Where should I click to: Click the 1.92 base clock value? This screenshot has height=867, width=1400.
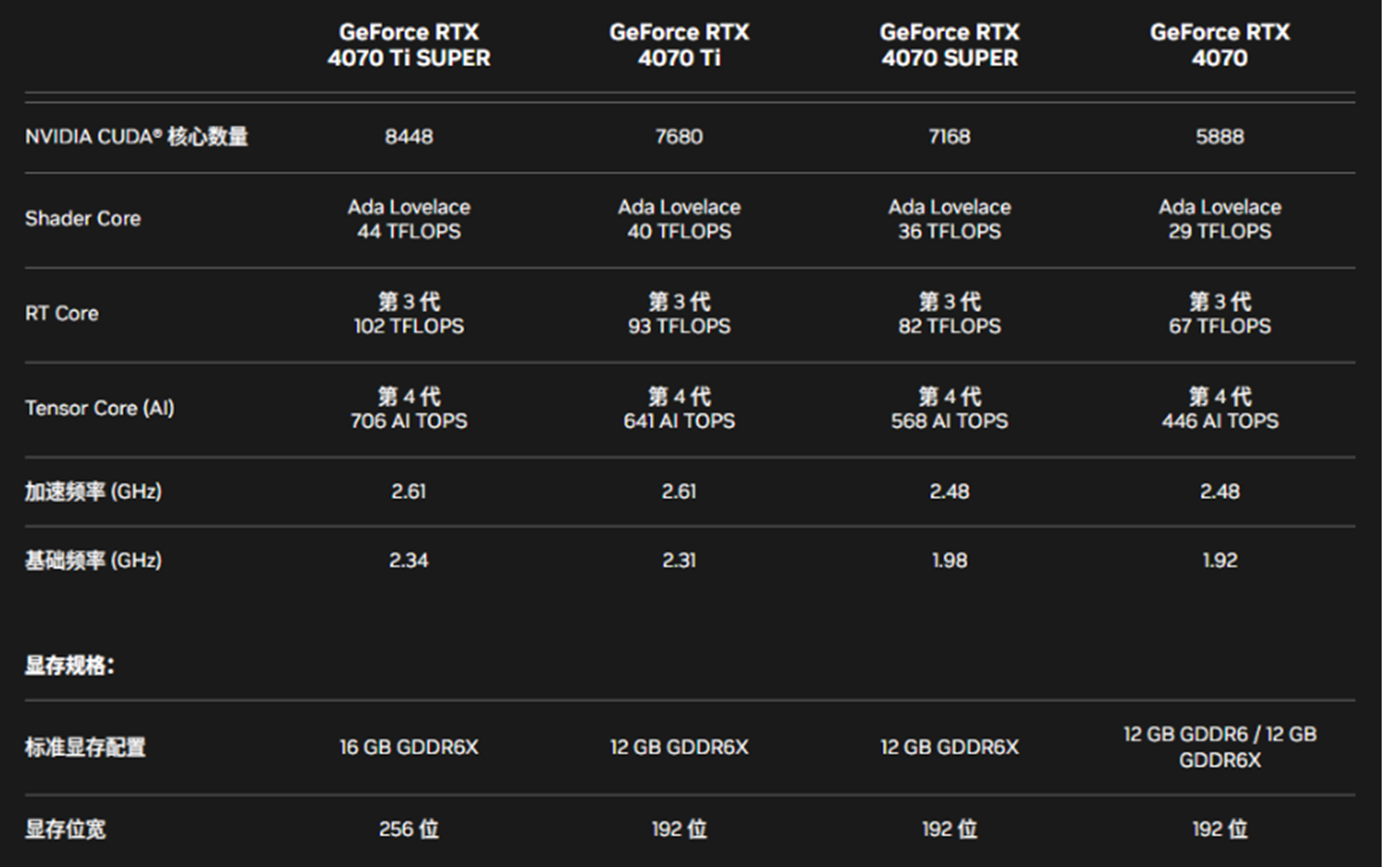pyautogui.click(x=1220, y=560)
